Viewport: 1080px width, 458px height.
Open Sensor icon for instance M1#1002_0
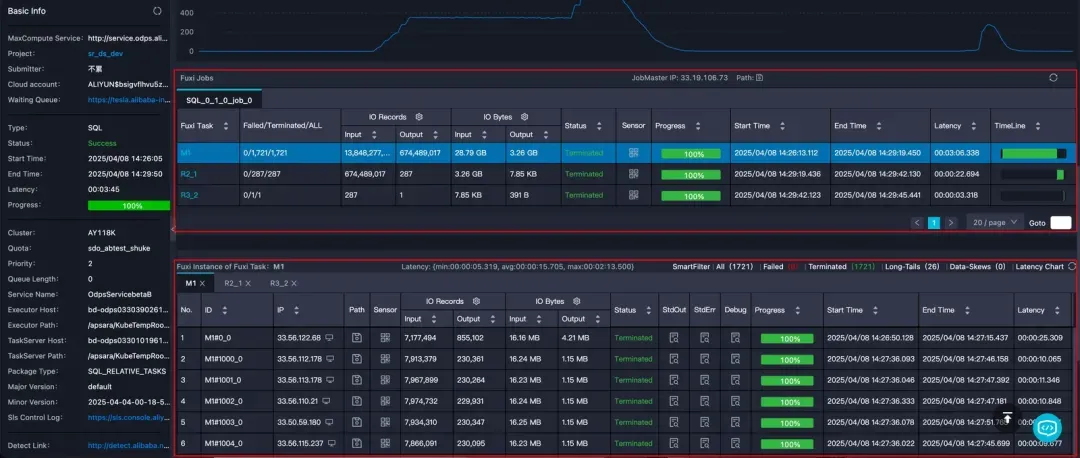click(385, 401)
